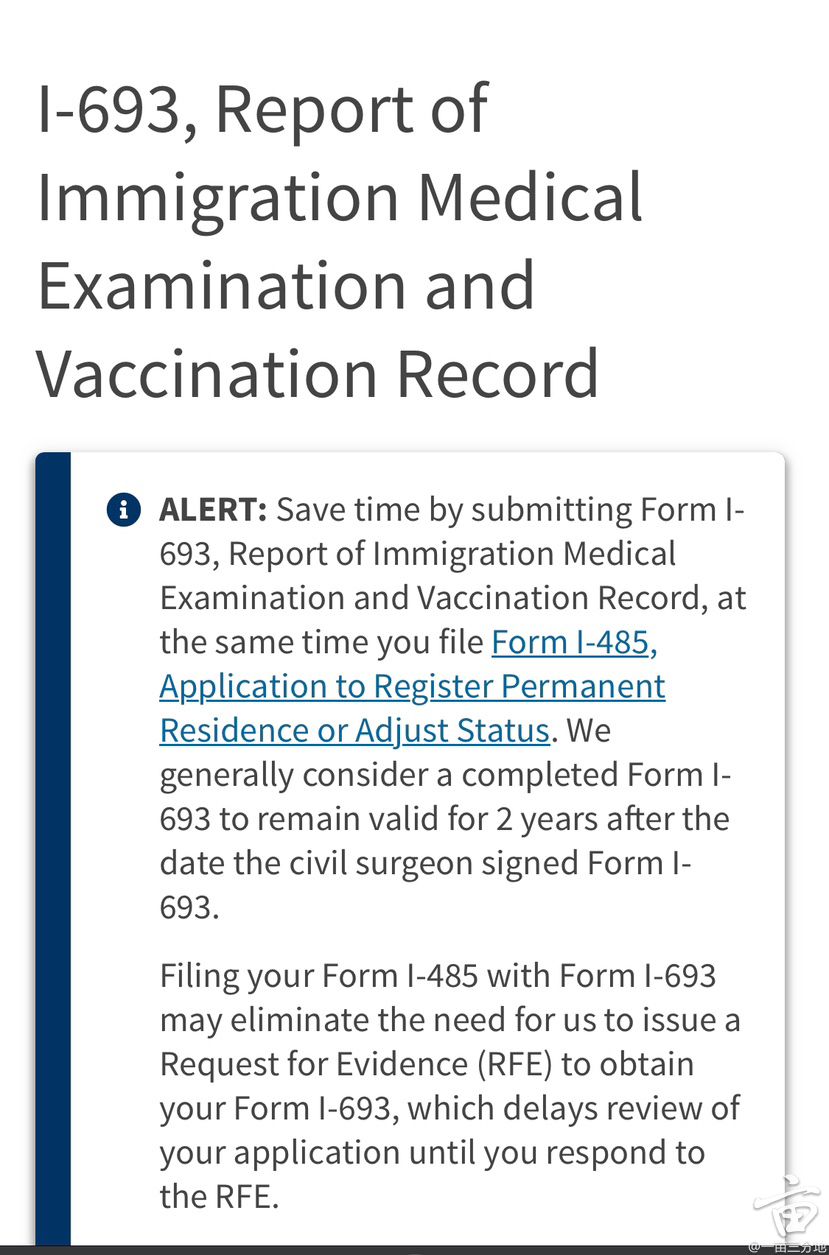Click the closing 'the RFE.' text

pos(219,1195)
